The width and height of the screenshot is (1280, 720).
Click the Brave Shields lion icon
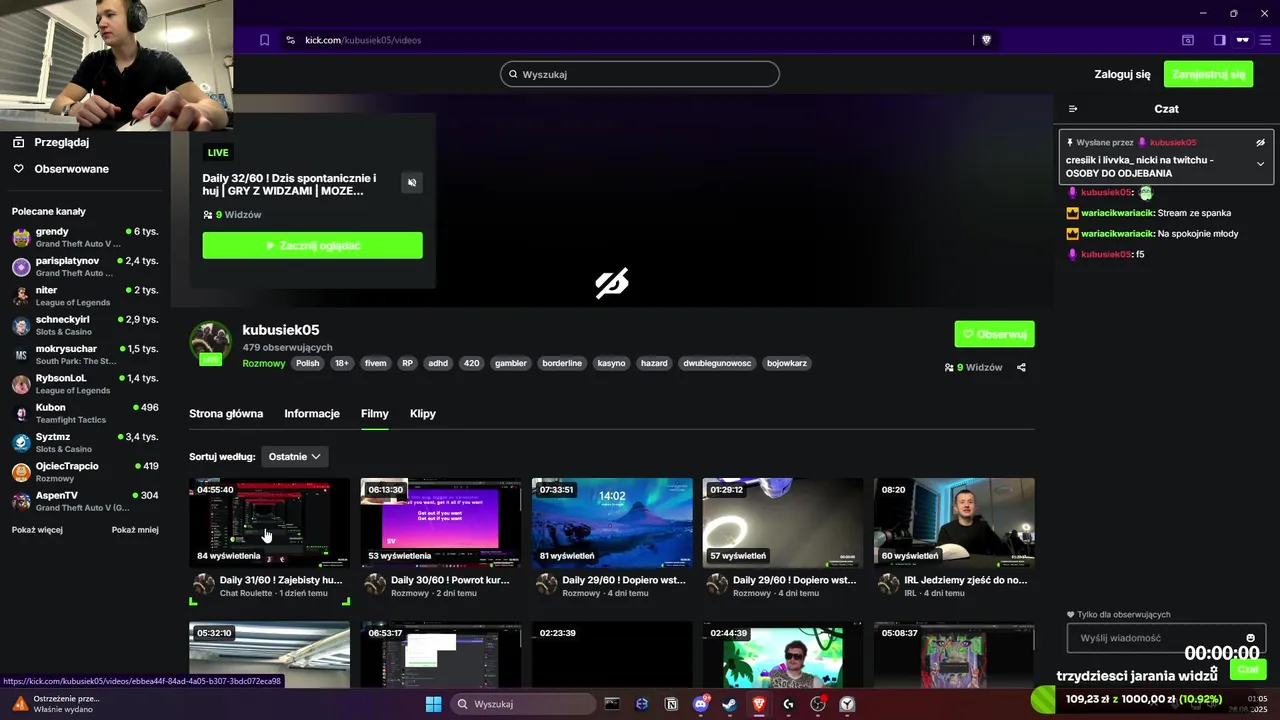986,40
